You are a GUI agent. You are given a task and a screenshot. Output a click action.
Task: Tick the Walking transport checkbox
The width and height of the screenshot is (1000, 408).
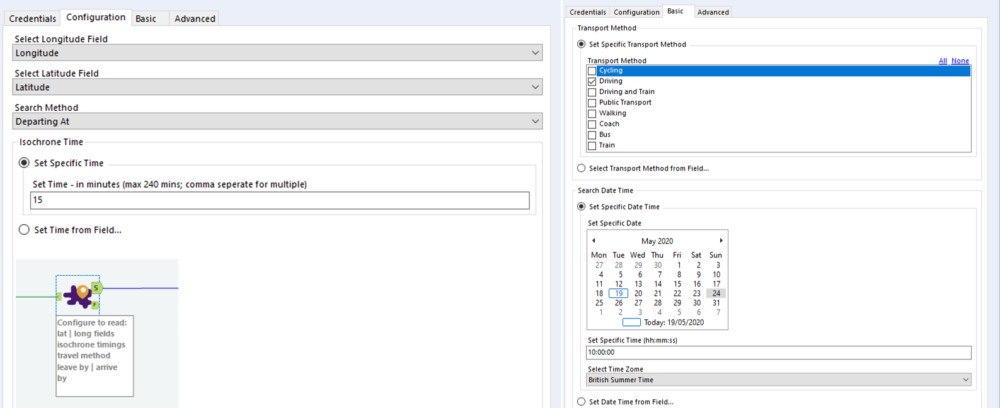point(592,113)
